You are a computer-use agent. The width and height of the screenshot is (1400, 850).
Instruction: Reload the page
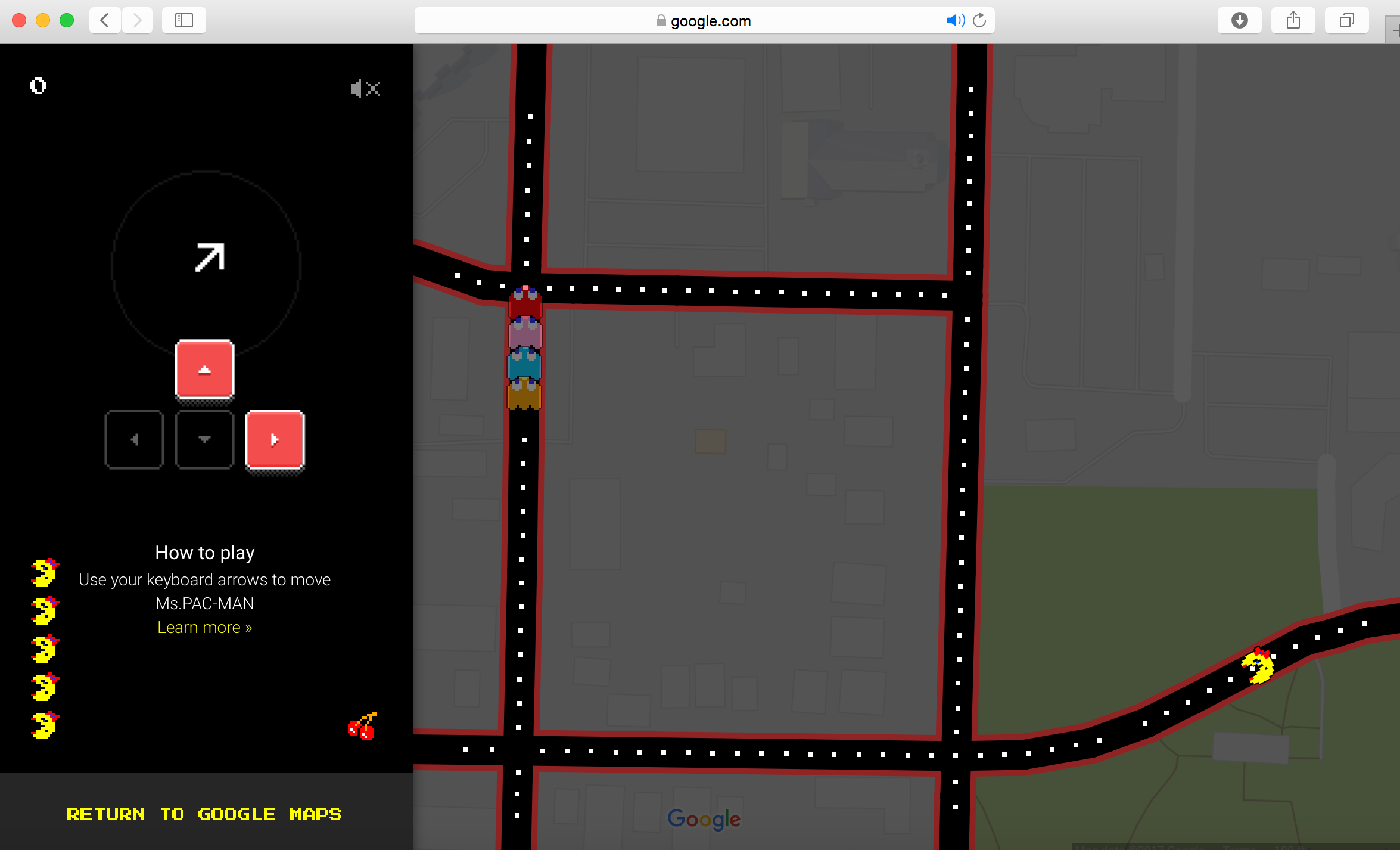[x=979, y=21]
